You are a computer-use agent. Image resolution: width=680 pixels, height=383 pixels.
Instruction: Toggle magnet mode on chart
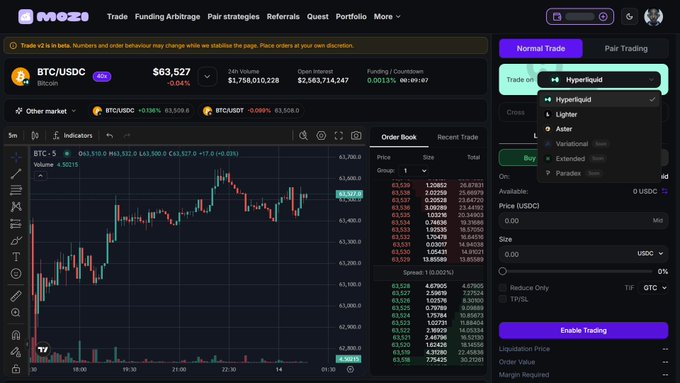pos(16,335)
